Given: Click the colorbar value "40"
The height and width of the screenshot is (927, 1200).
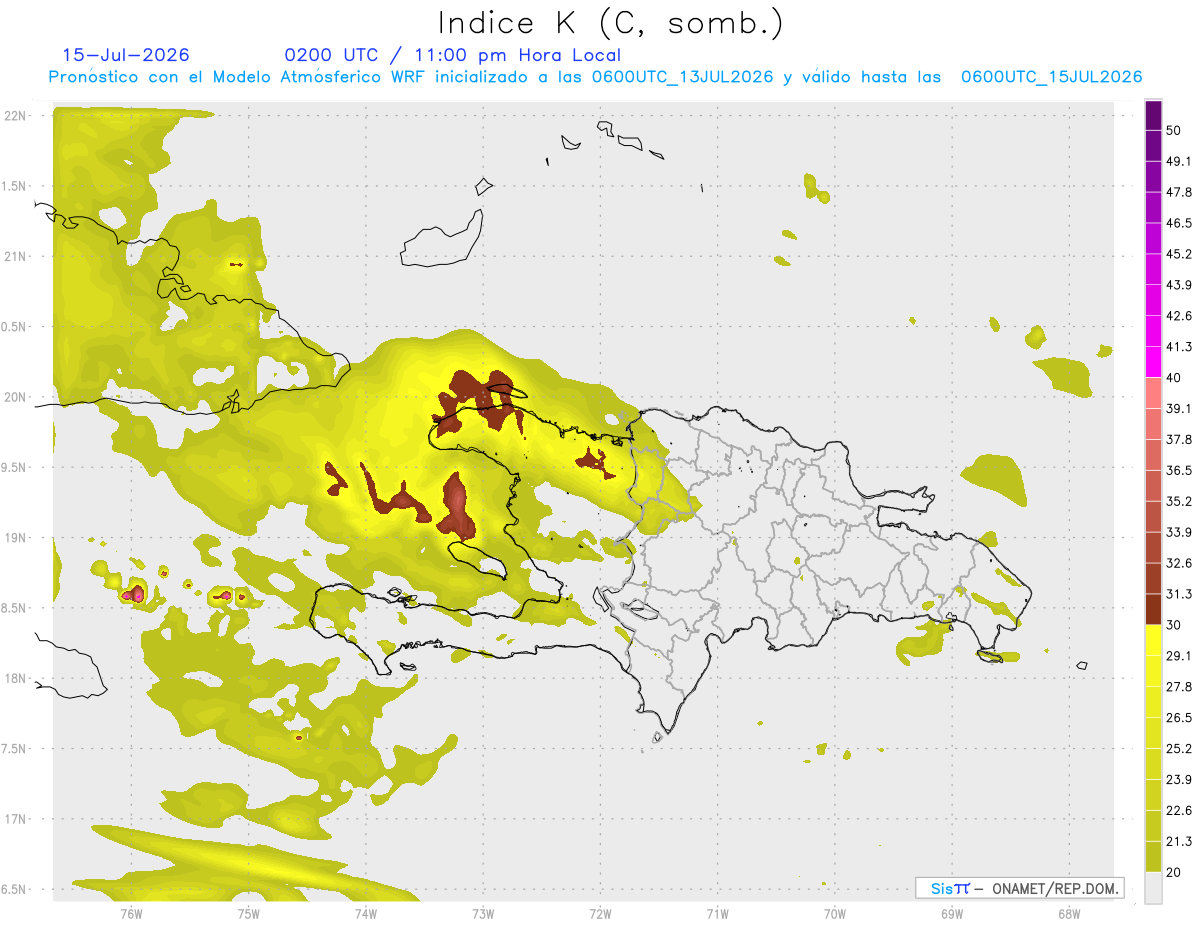Looking at the screenshot, I should (x=1174, y=378).
